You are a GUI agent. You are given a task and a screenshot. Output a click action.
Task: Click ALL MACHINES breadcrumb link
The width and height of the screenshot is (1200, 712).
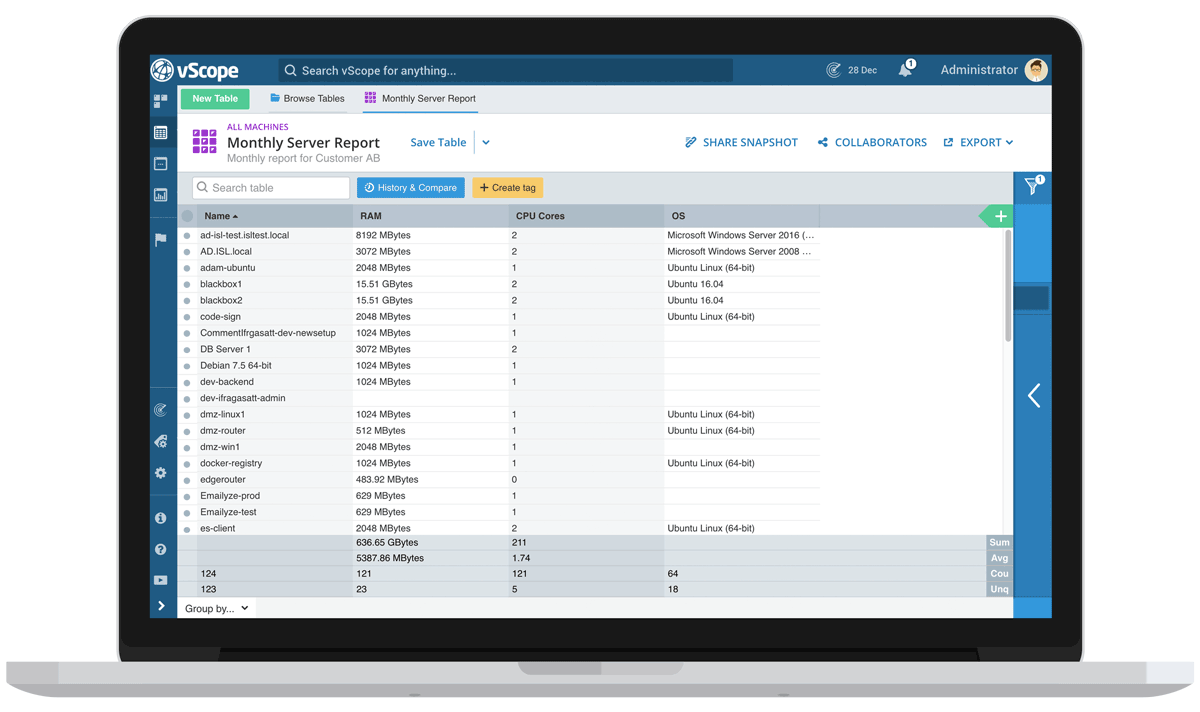(257, 127)
